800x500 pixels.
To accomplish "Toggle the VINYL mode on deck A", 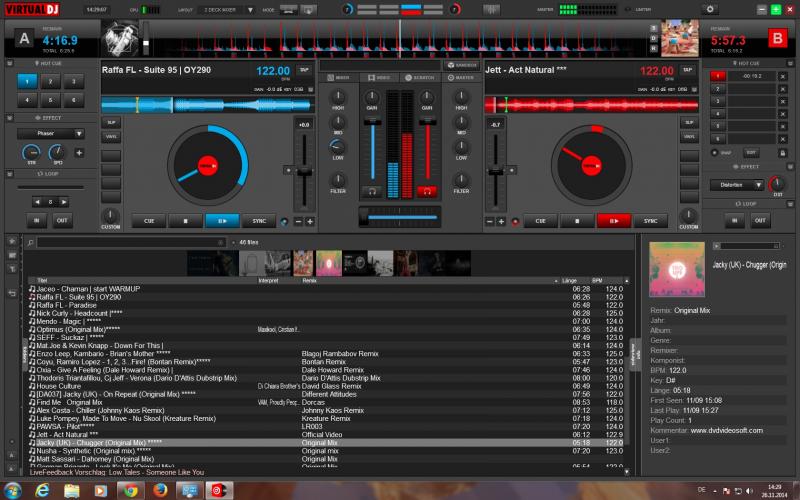I will click(x=111, y=137).
